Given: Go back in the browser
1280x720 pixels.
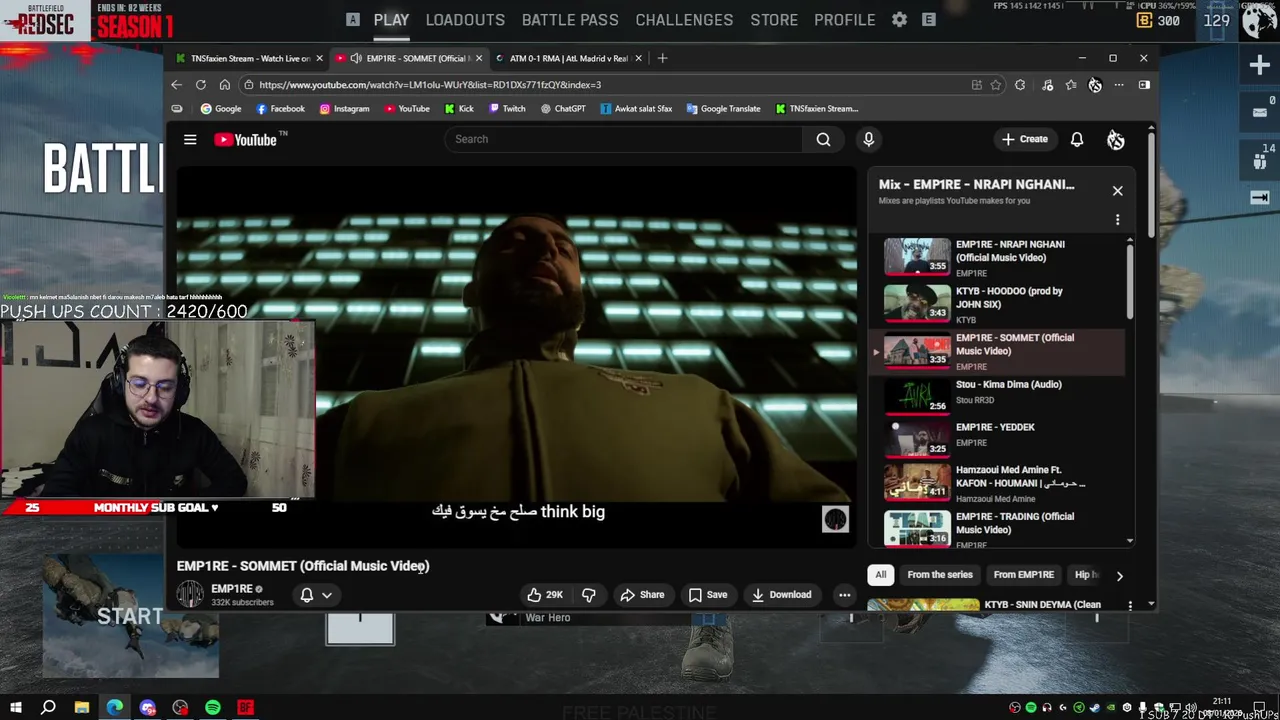Looking at the screenshot, I should tap(176, 85).
